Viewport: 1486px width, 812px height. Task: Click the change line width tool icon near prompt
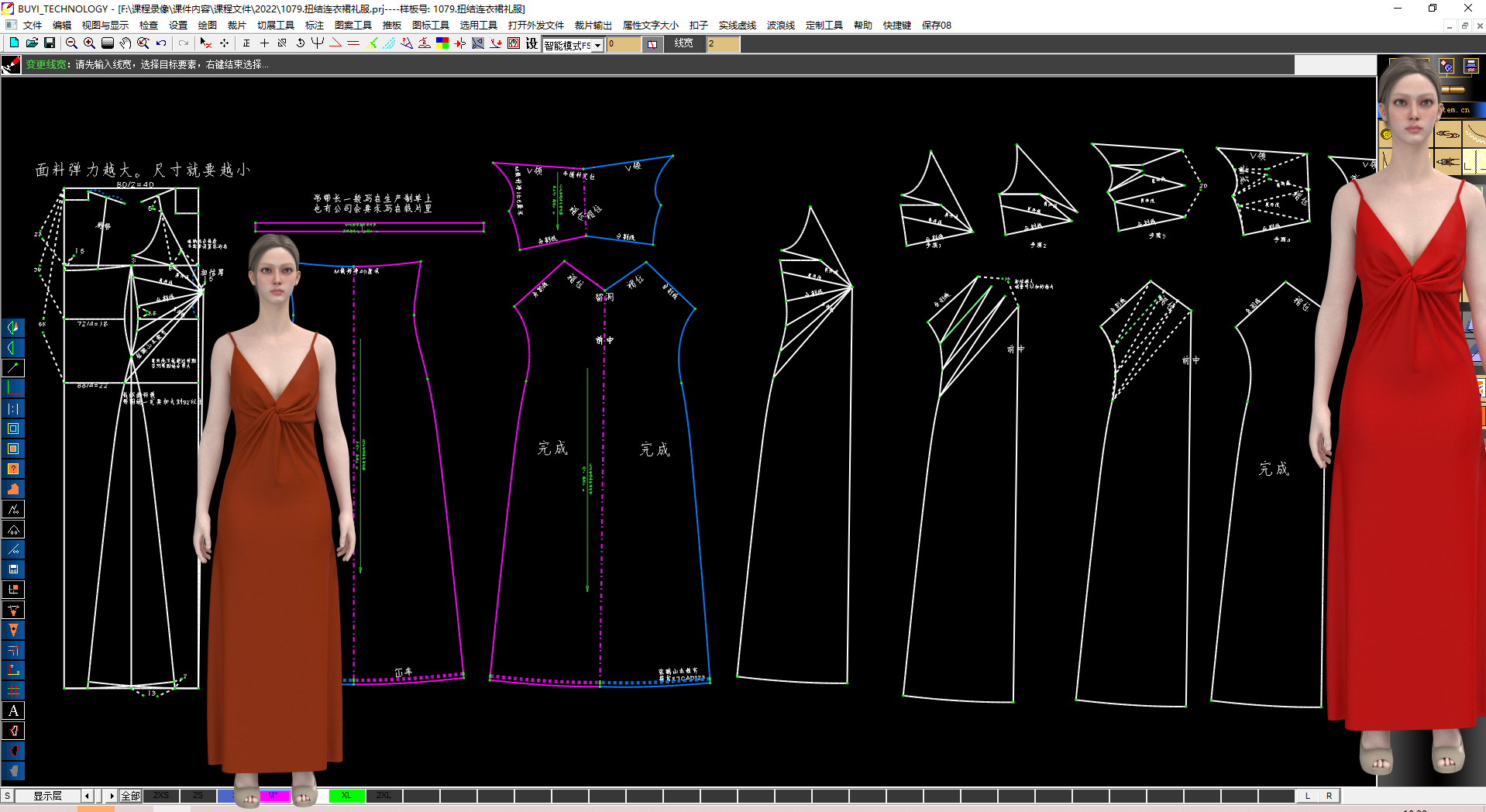click(11, 65)
